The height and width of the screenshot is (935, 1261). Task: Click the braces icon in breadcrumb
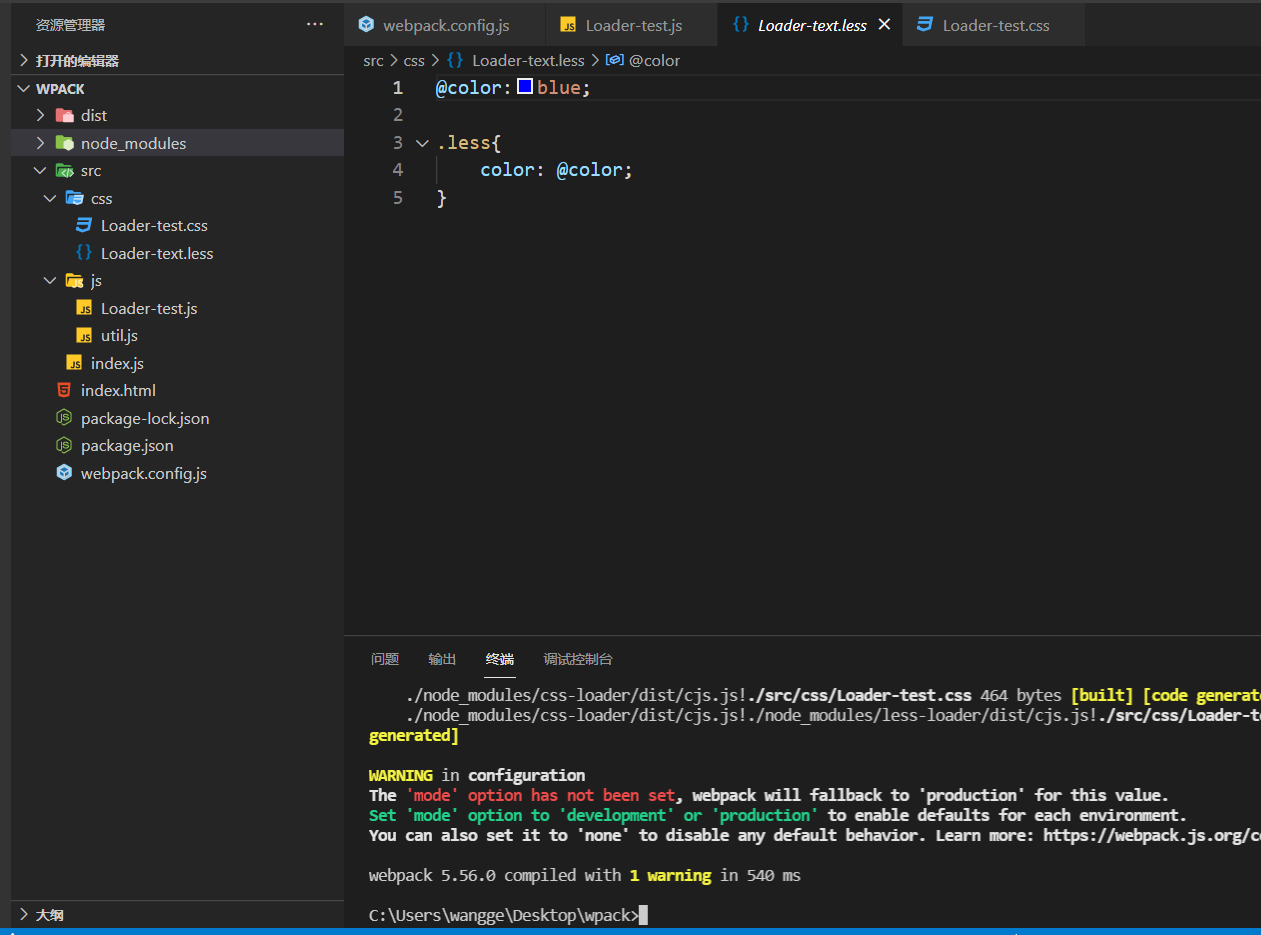[455, 60]
